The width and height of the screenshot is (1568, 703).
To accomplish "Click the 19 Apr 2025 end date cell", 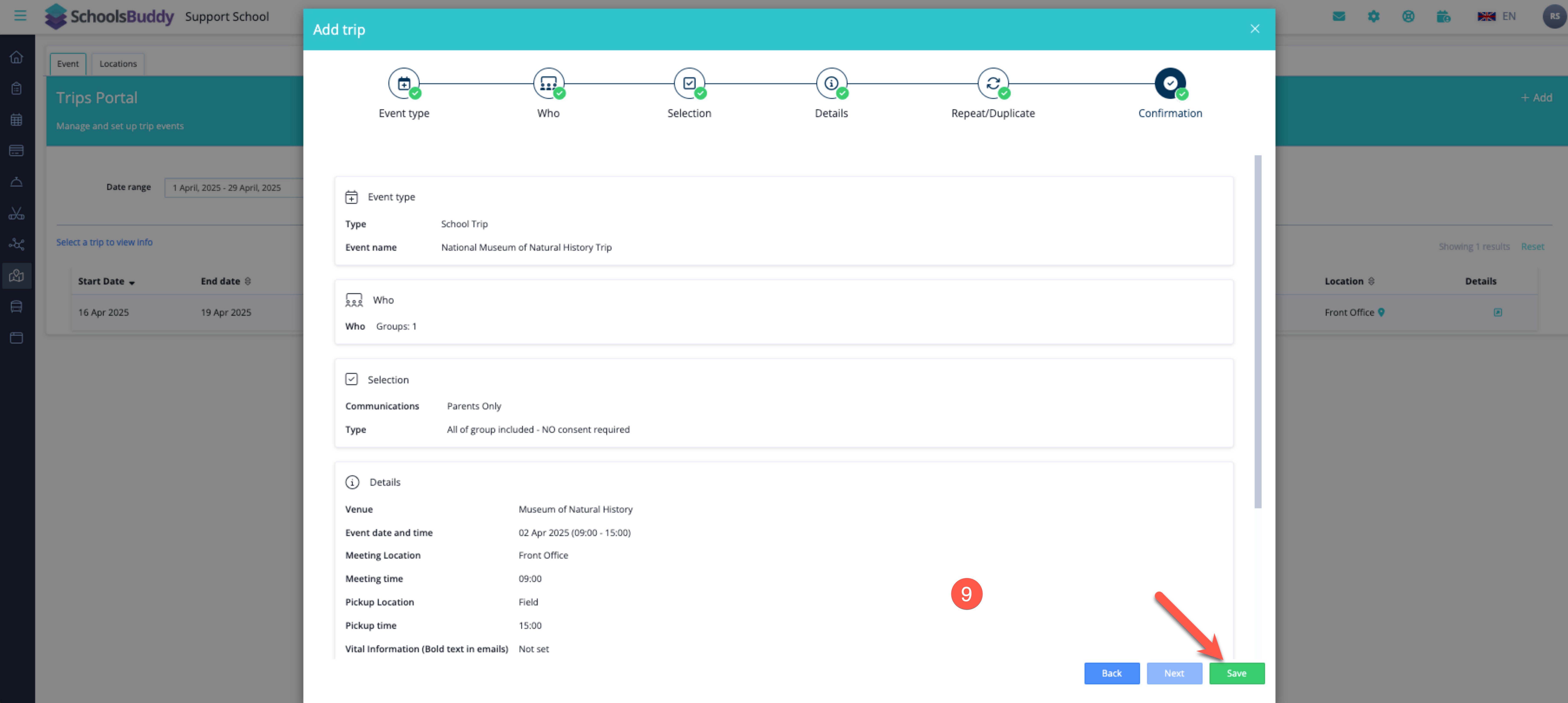I will (x=226, y=313).
